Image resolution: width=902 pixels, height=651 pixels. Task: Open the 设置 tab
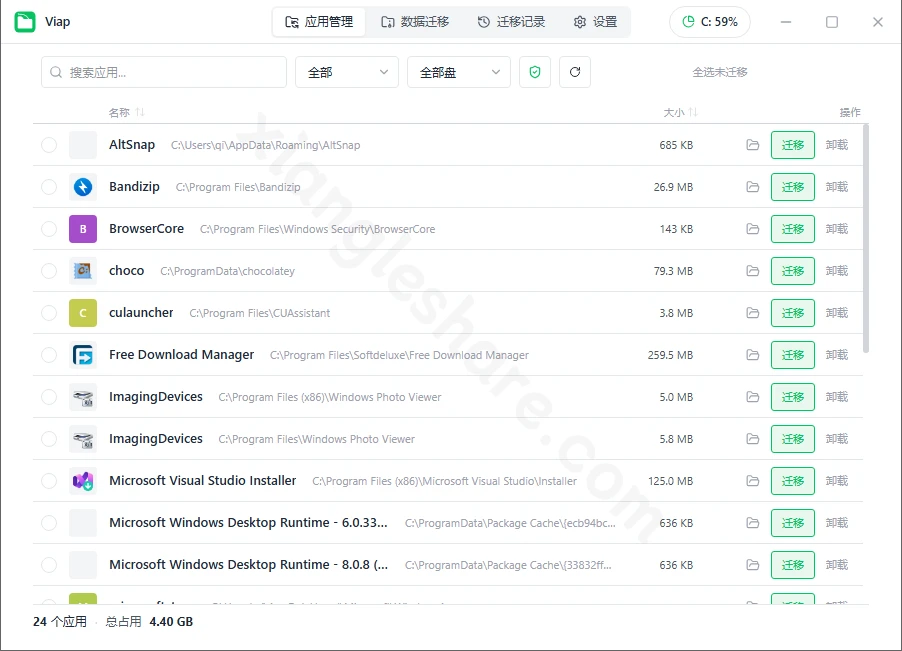pyautogui.click(x=595, y=22)
